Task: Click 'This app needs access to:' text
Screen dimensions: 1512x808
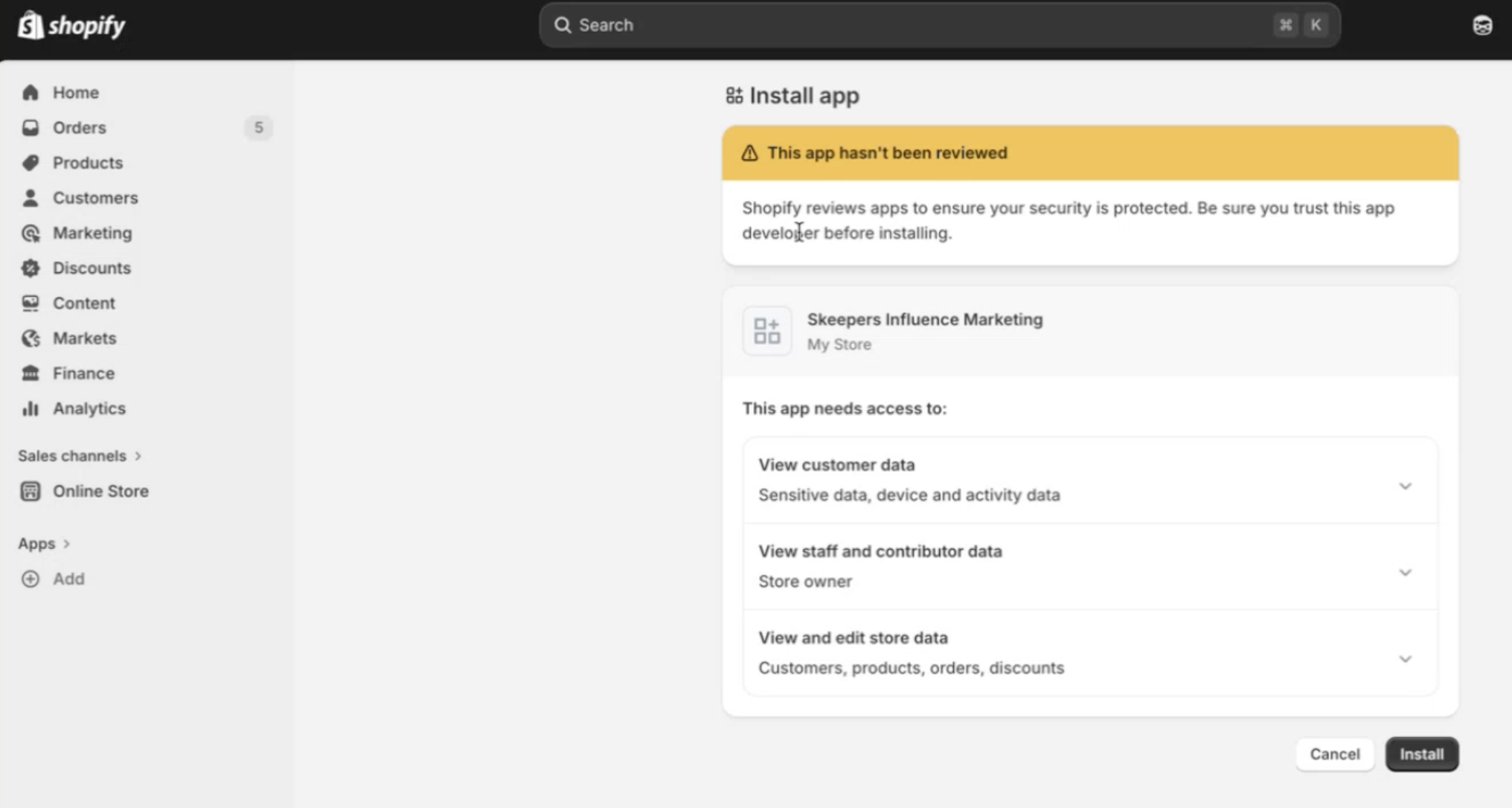Action: 844,408
